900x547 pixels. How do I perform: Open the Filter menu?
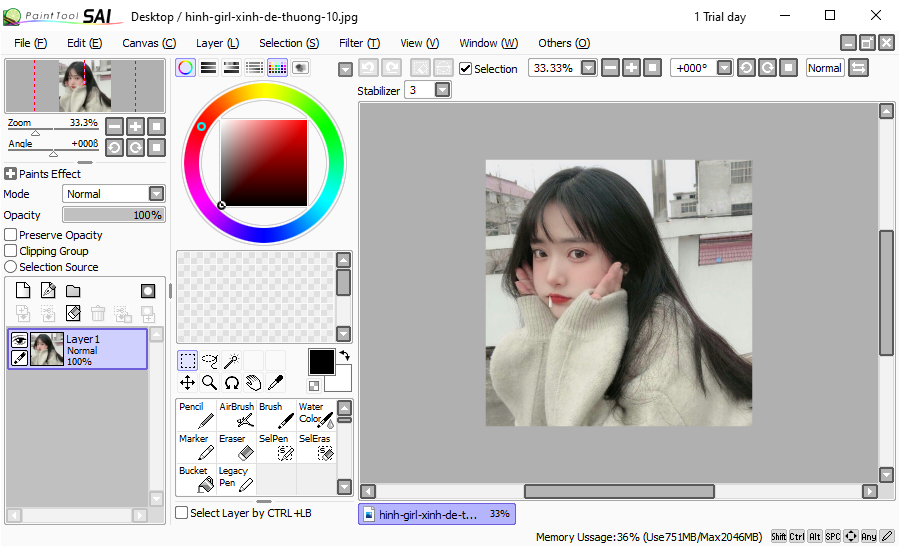[359, 43]
